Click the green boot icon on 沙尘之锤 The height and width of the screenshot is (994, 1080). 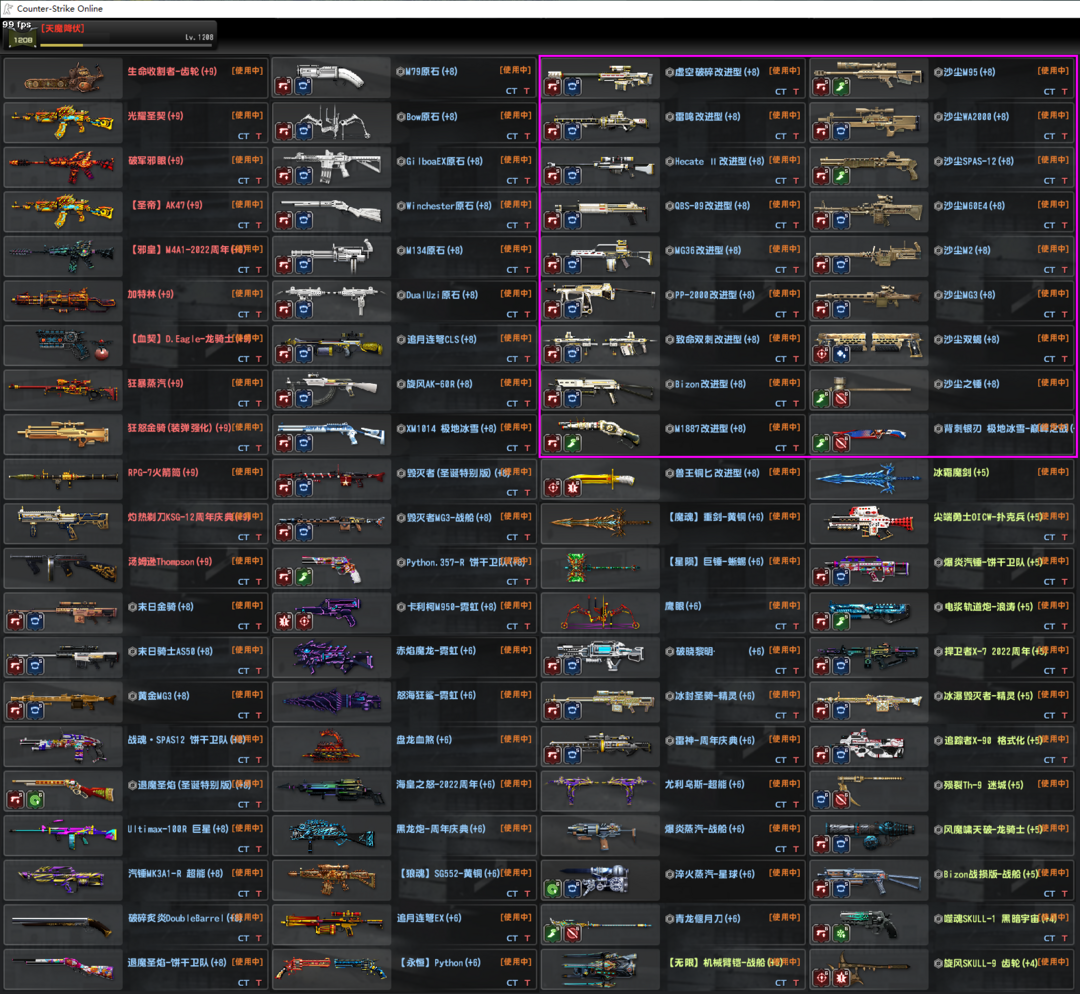(x=821, y=398)
